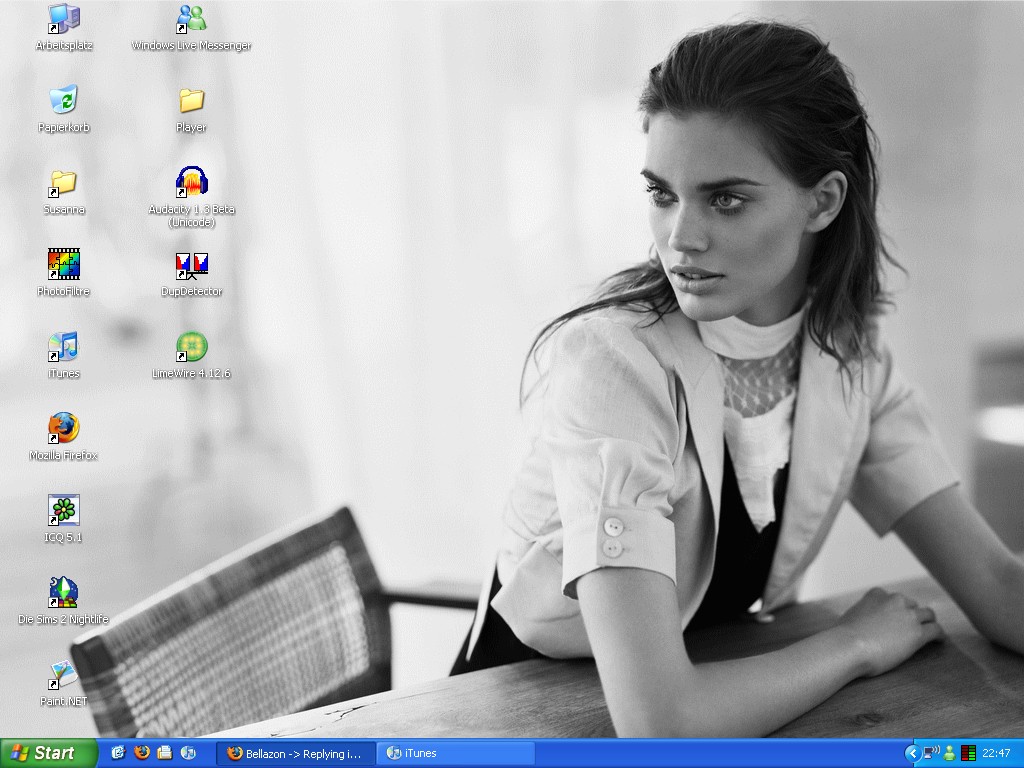This screenshot has height=768, width=1024.
Task: Click the Die Sims 2 Nightlife shortcut
Action: click(x=64, y=593)
